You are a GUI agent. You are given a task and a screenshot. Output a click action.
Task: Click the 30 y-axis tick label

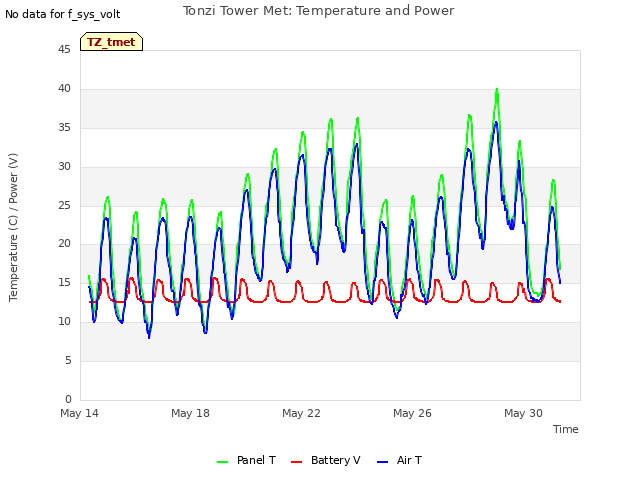64,166
